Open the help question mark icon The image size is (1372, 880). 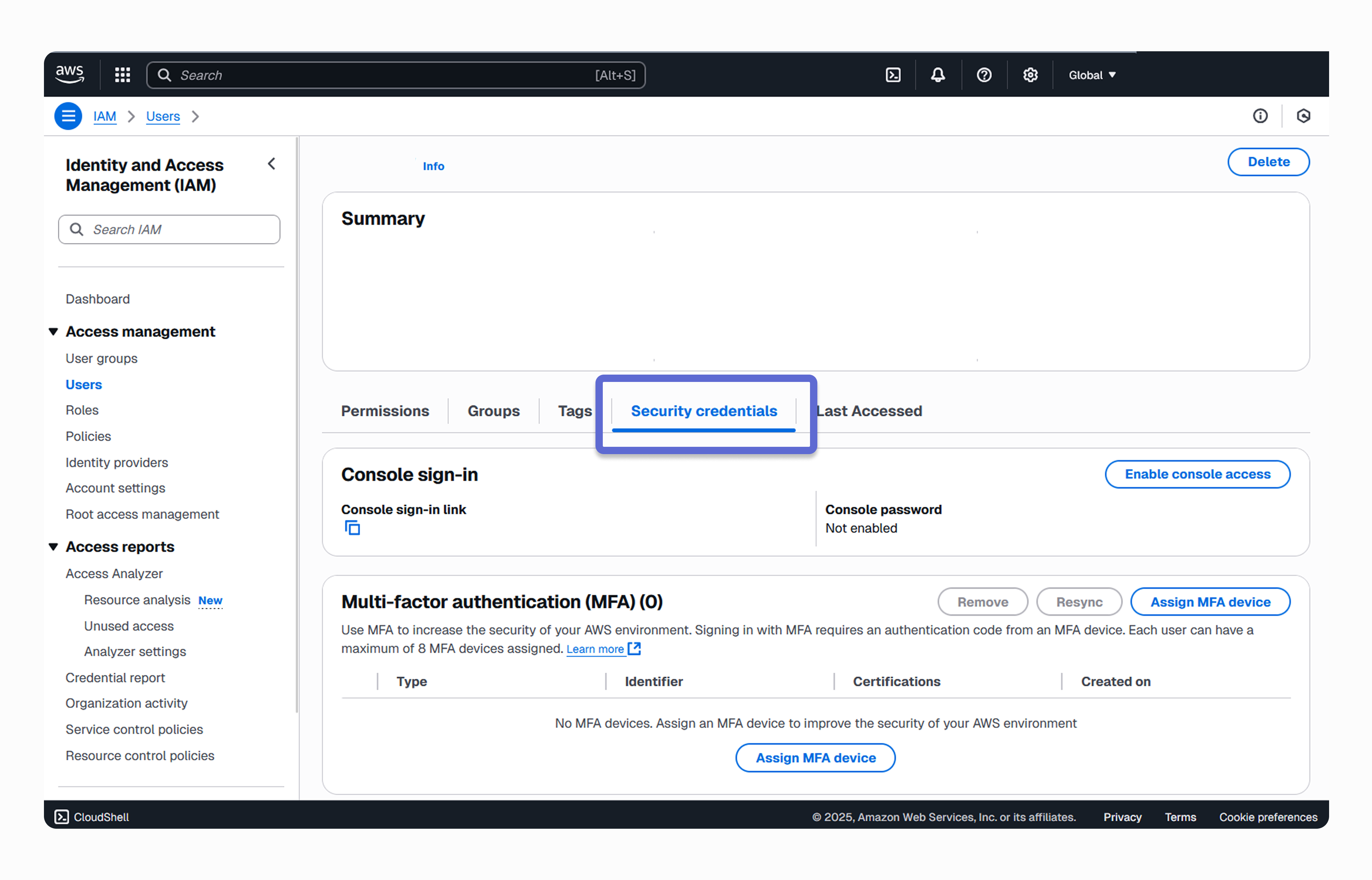(x=984, y=75)
